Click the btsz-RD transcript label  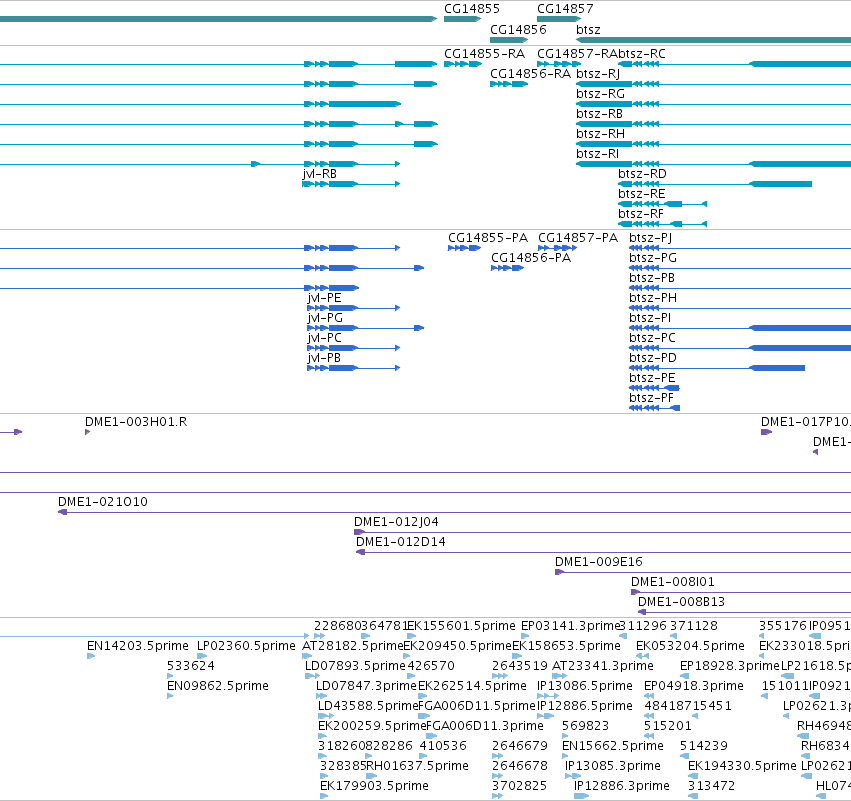point(642,174)
